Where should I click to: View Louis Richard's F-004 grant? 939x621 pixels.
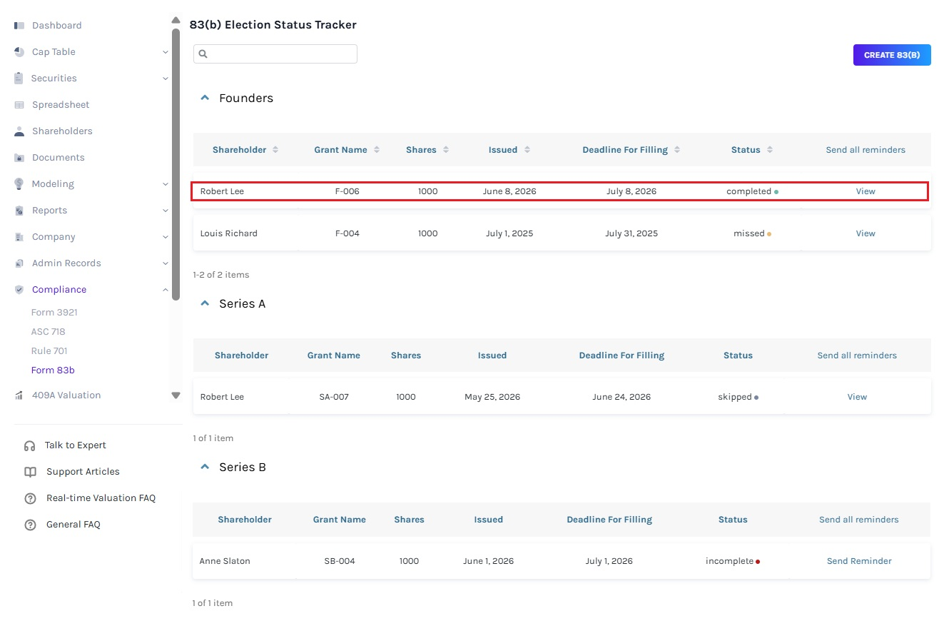point(865,234)
